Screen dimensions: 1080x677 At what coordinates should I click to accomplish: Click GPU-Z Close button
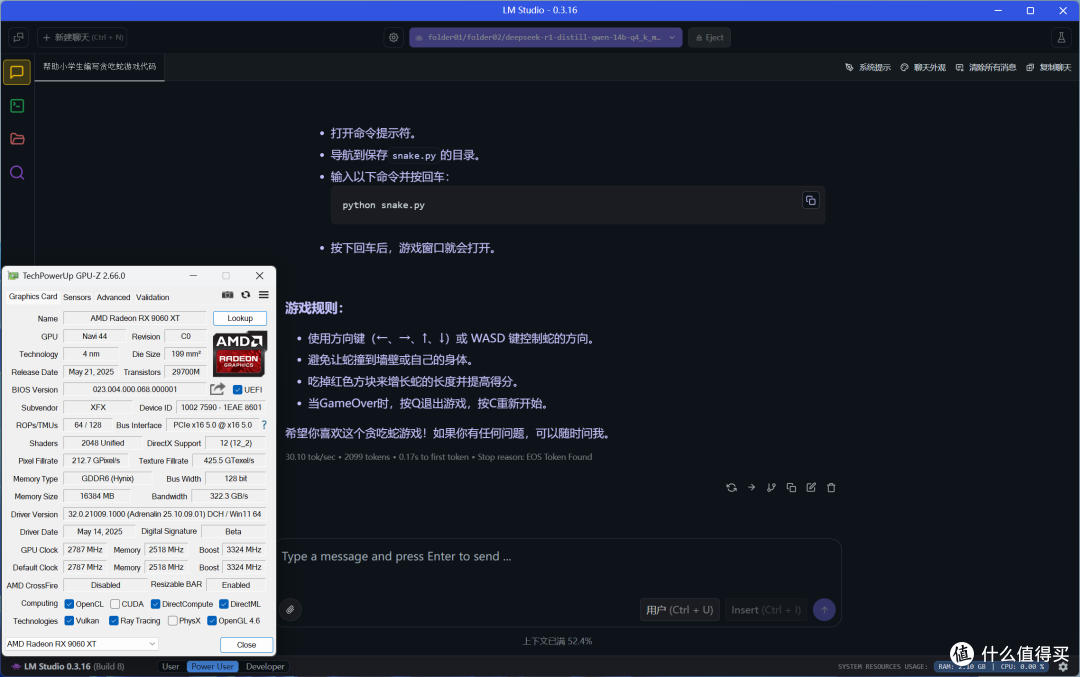point(247,645)
